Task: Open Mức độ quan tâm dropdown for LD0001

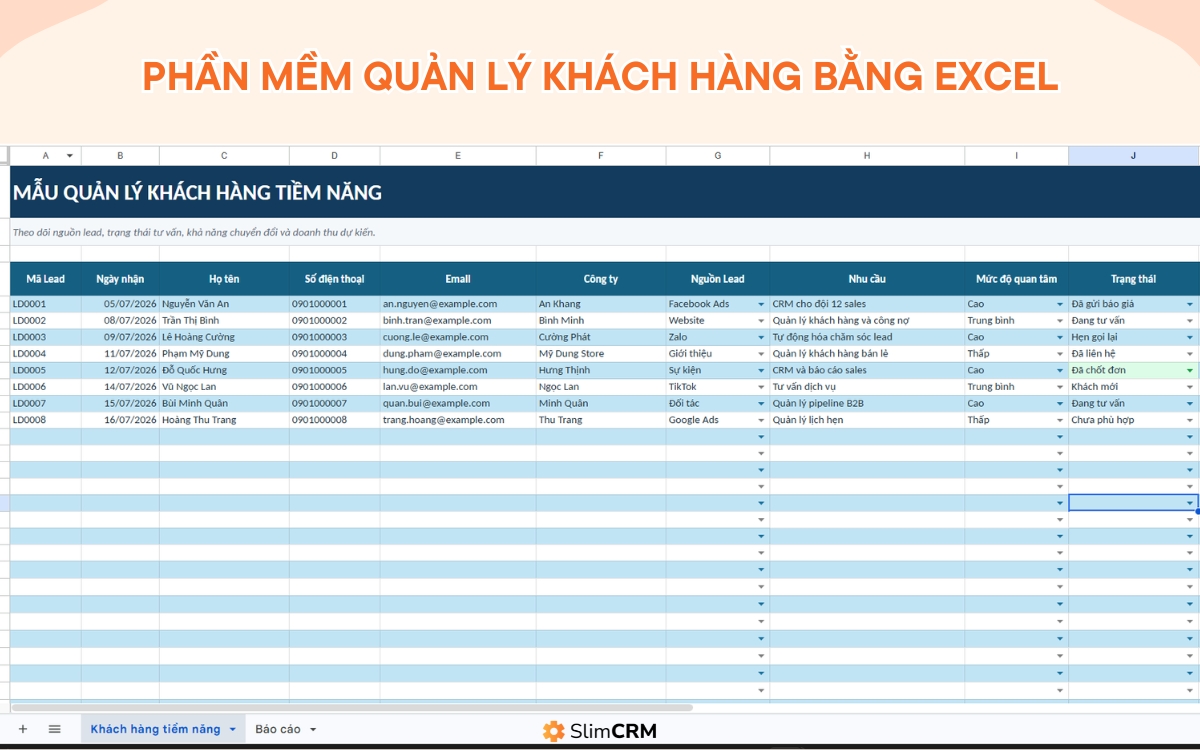Action: pyautogui.click(x=1060, y=304)
